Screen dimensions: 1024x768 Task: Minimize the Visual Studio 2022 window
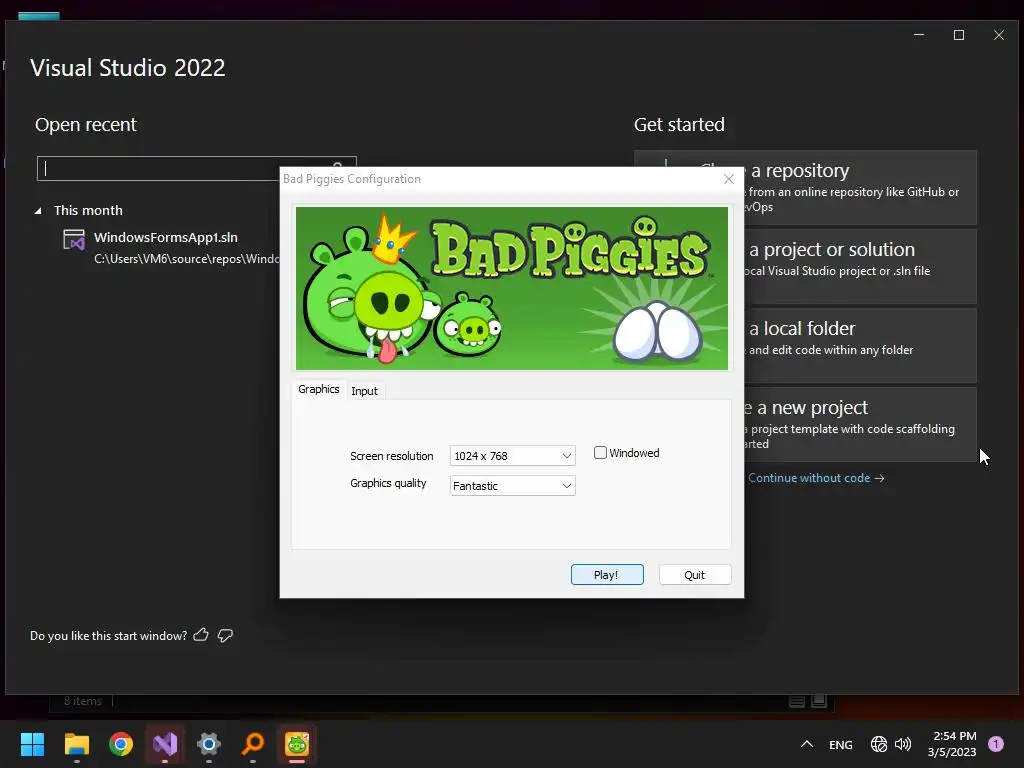click(919, 35)
